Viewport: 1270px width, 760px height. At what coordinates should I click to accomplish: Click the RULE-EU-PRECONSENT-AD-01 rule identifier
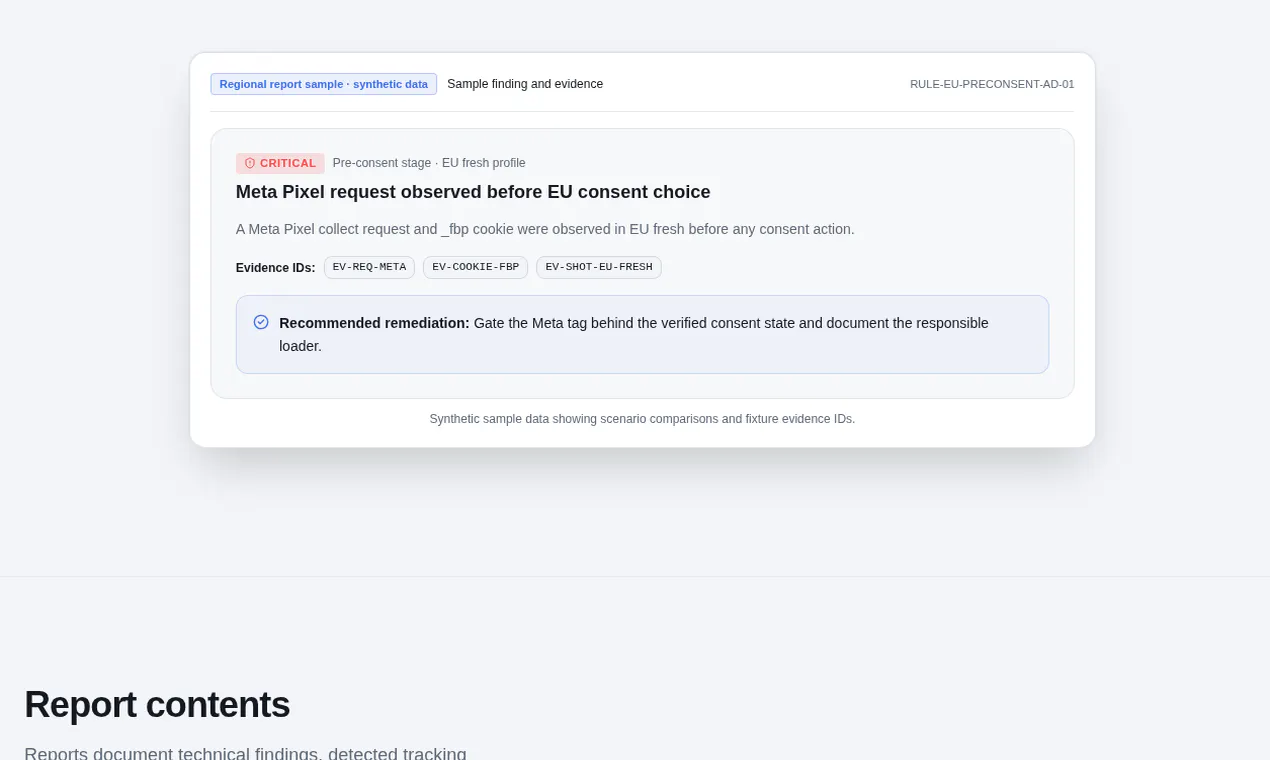[x=992, y=84]
